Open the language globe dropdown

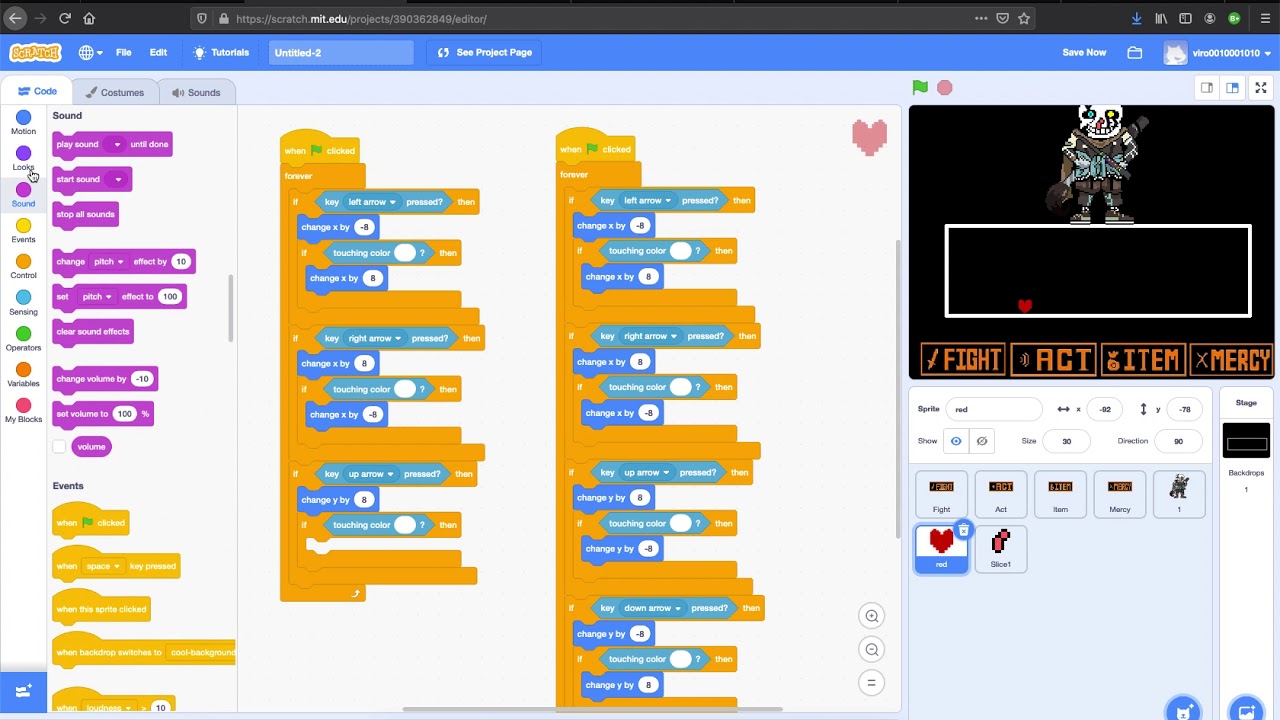click(91, 53)
